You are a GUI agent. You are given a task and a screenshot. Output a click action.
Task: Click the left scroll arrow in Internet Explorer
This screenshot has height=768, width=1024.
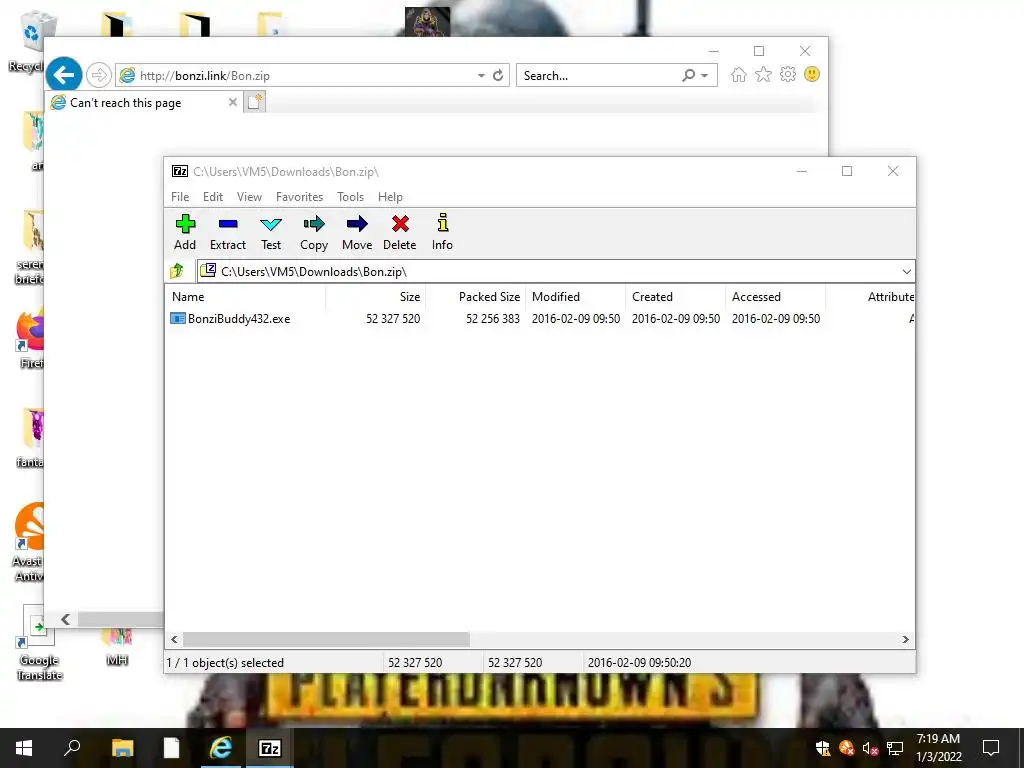click(x=65, y=619)
